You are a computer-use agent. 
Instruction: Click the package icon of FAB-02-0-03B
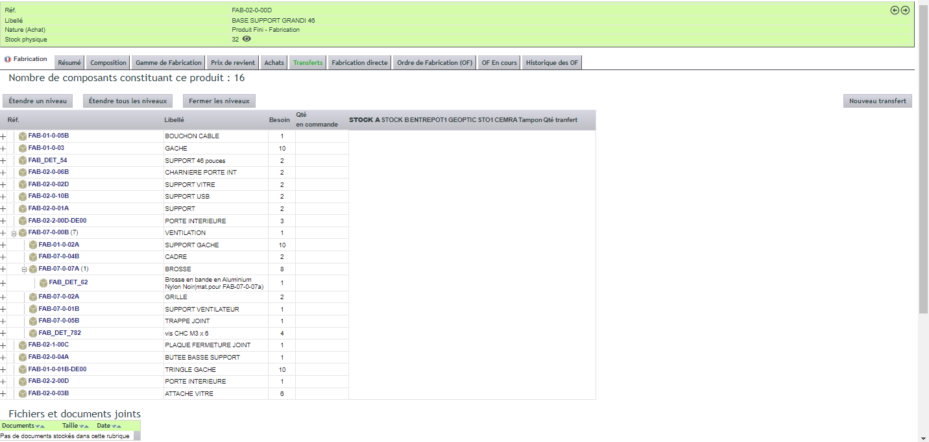pos(23,393)
